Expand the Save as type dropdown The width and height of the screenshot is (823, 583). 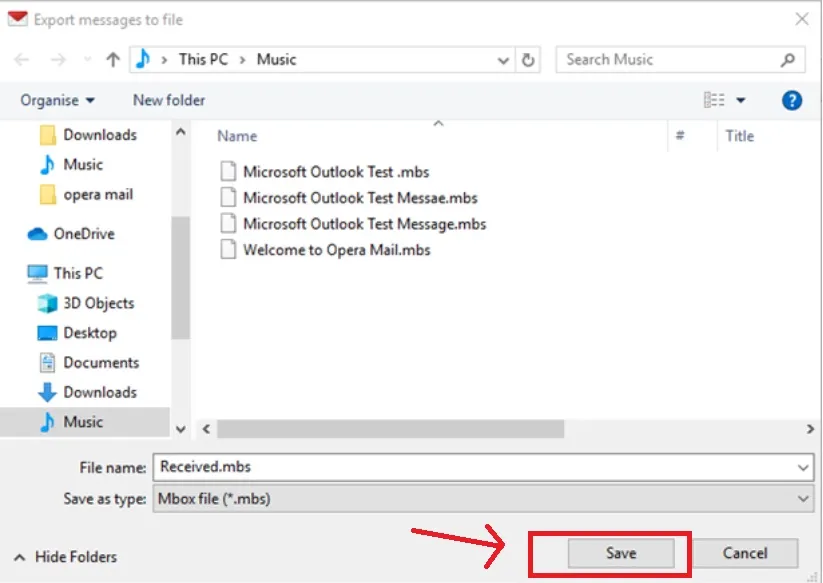804,498
